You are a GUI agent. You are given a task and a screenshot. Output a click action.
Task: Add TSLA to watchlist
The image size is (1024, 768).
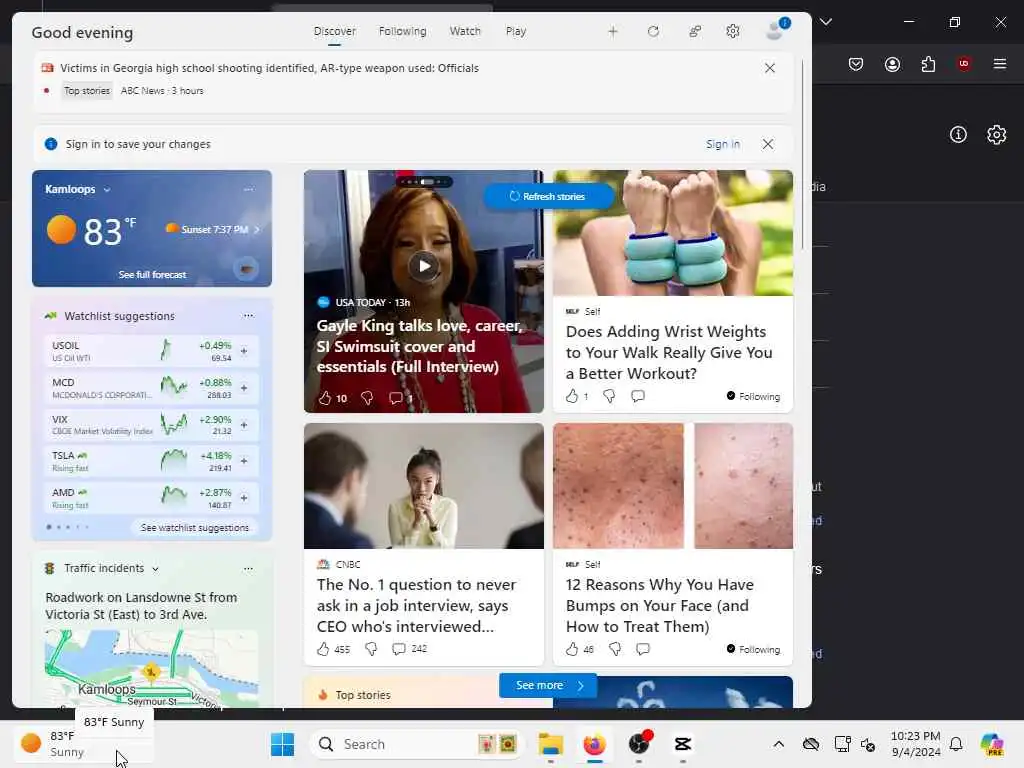244,460
